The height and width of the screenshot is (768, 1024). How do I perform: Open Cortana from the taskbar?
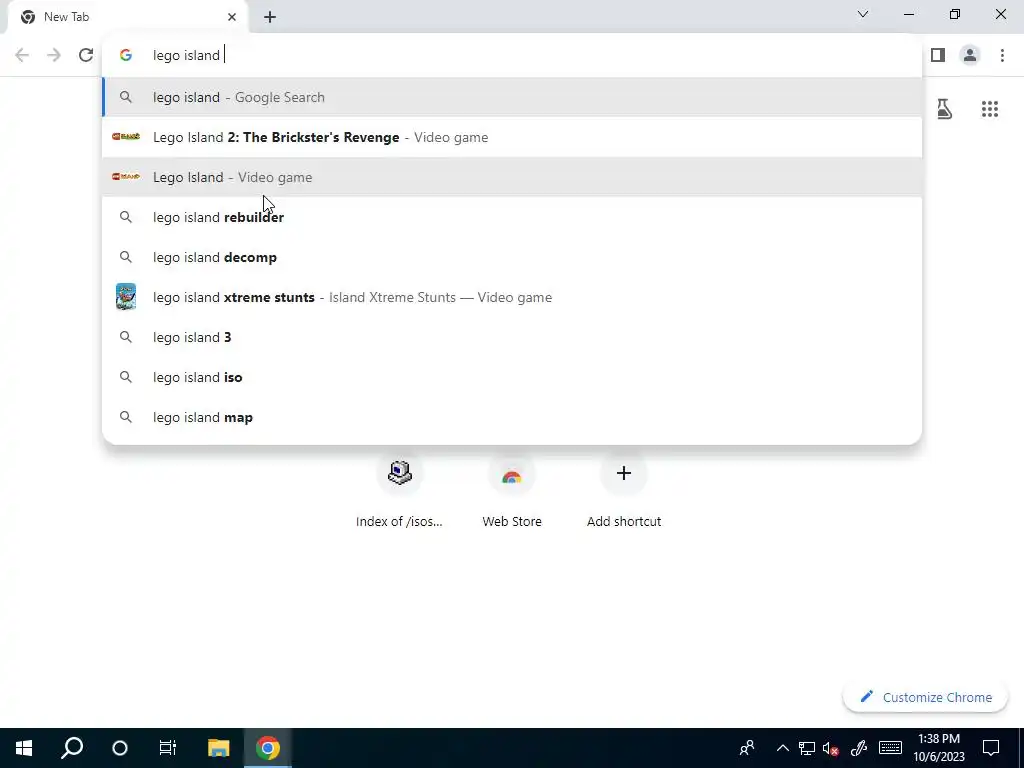(x=120, y=748)
